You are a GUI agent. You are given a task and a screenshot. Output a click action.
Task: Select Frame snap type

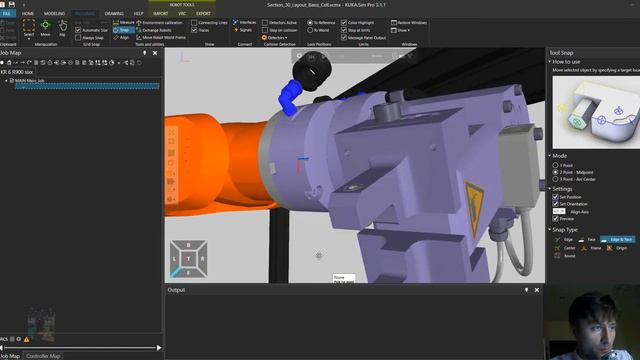coord(591,248)
